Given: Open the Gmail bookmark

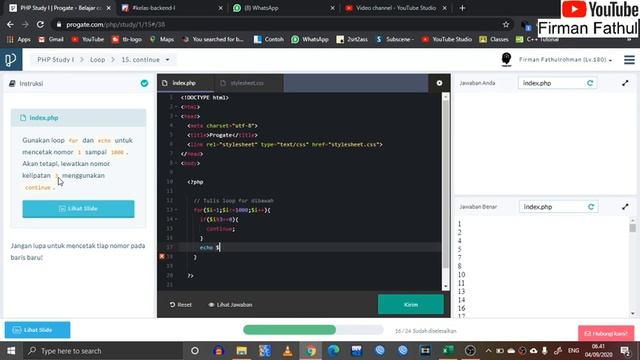Looking at the screenshot, I should coord(51,39).
